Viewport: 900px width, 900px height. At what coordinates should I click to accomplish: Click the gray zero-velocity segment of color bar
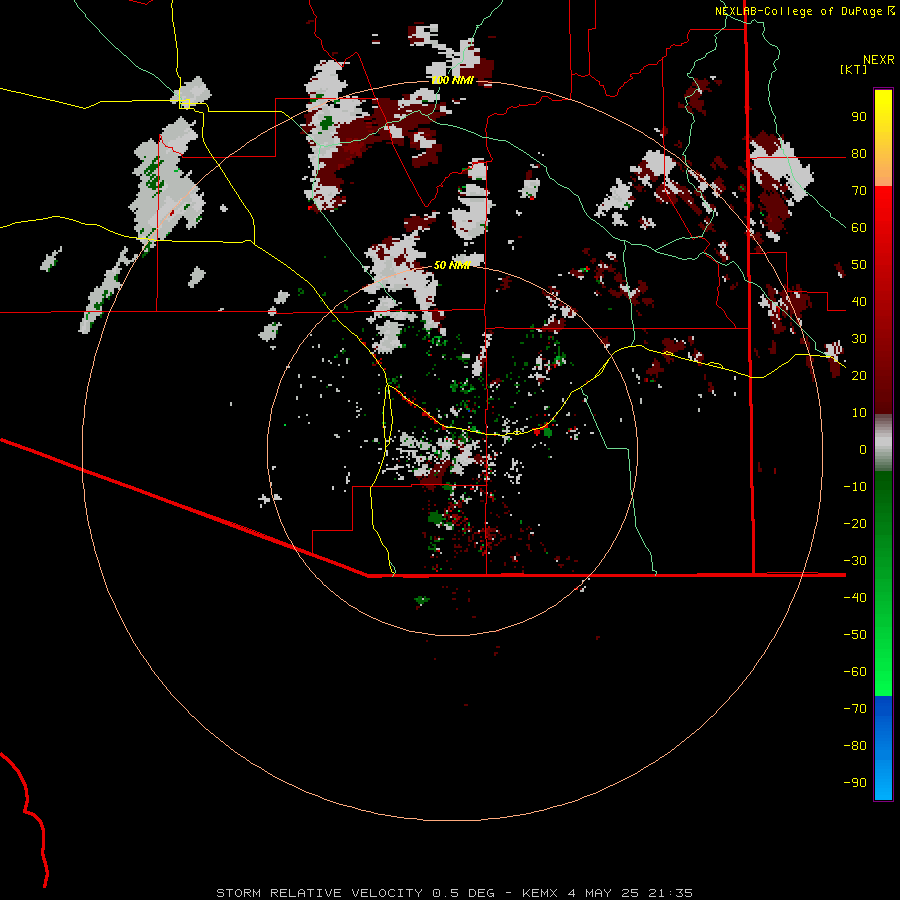point(883,442)
